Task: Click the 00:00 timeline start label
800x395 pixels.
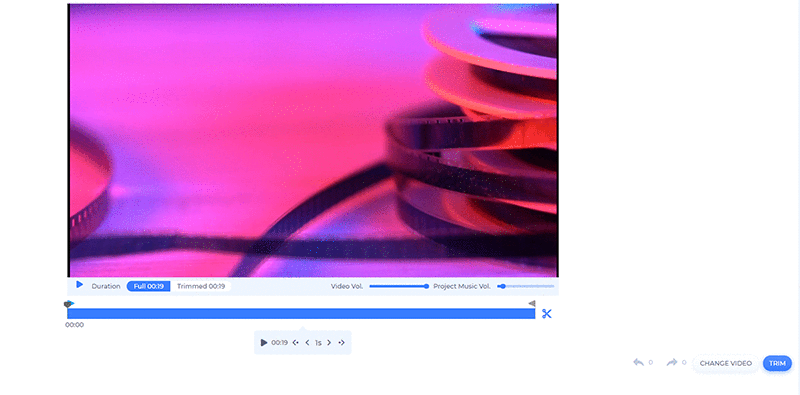Action: tap(74, 325)
